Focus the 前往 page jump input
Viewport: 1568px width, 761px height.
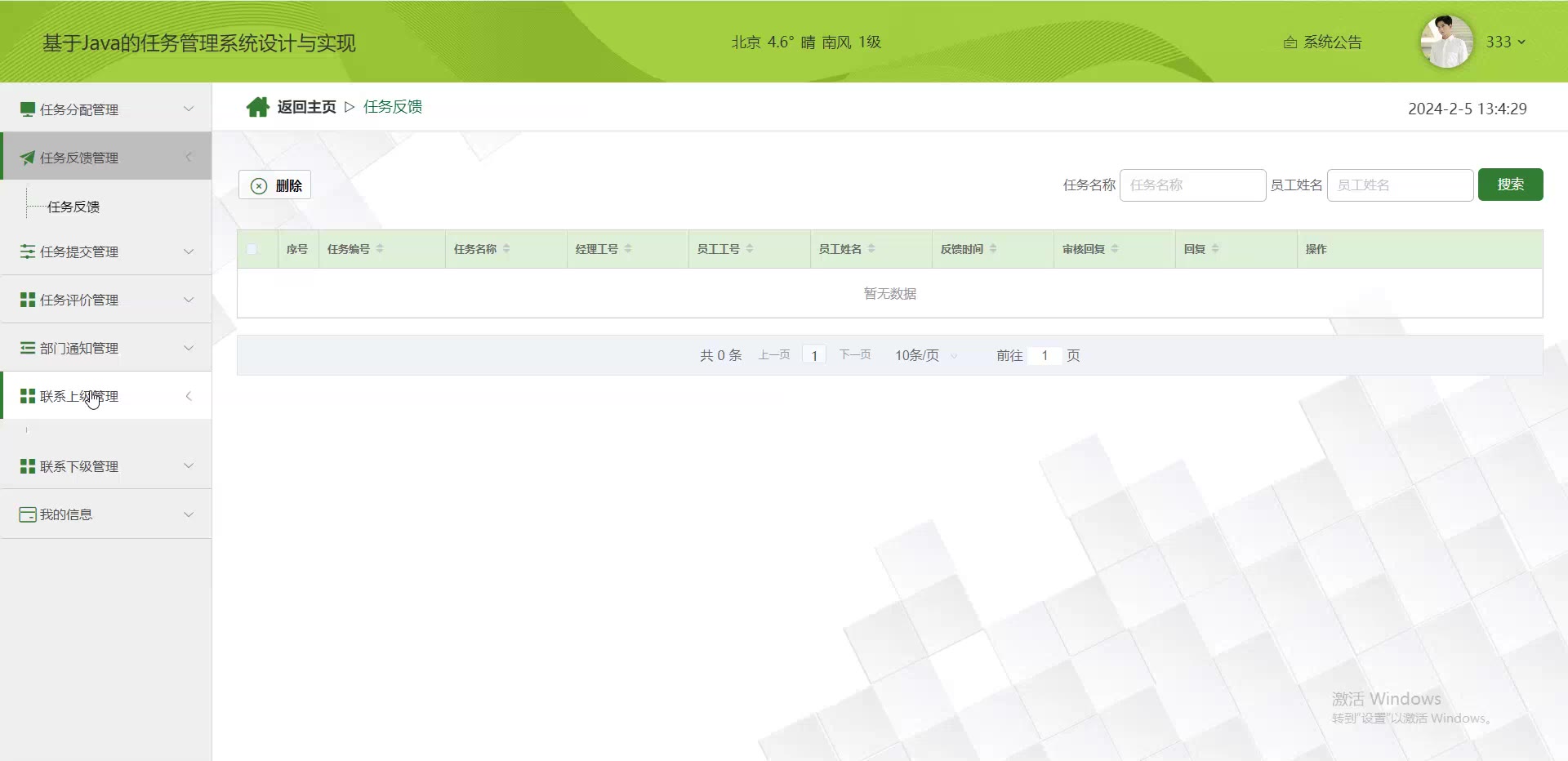point(1045,355)
